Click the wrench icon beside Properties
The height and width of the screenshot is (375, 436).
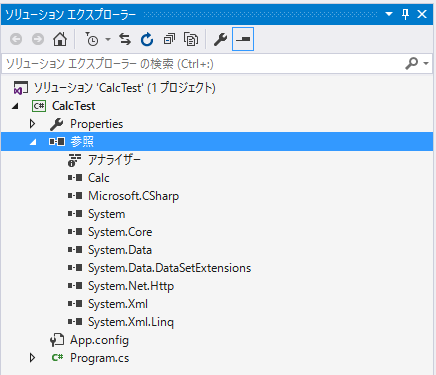57,124
